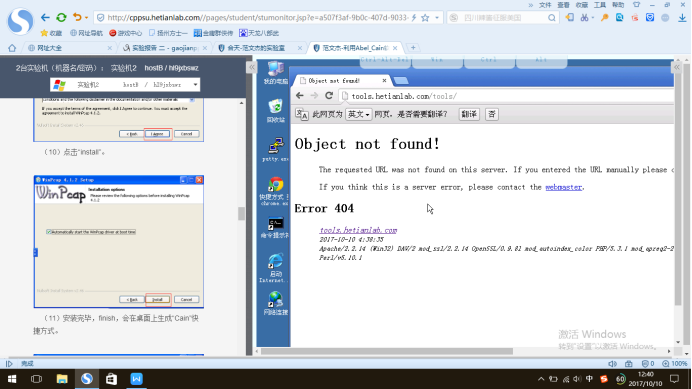The height and width of the screenshot is (389, 692).
Task: Click the Task View taskbar icon
Action: click(x=37, y=379)
